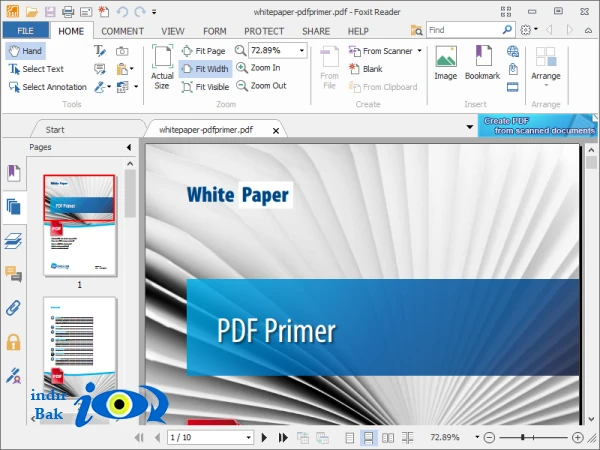Switch to the SHARE ribbon tab
This screenshot has height=450, width=600.
tap(316, 31)
